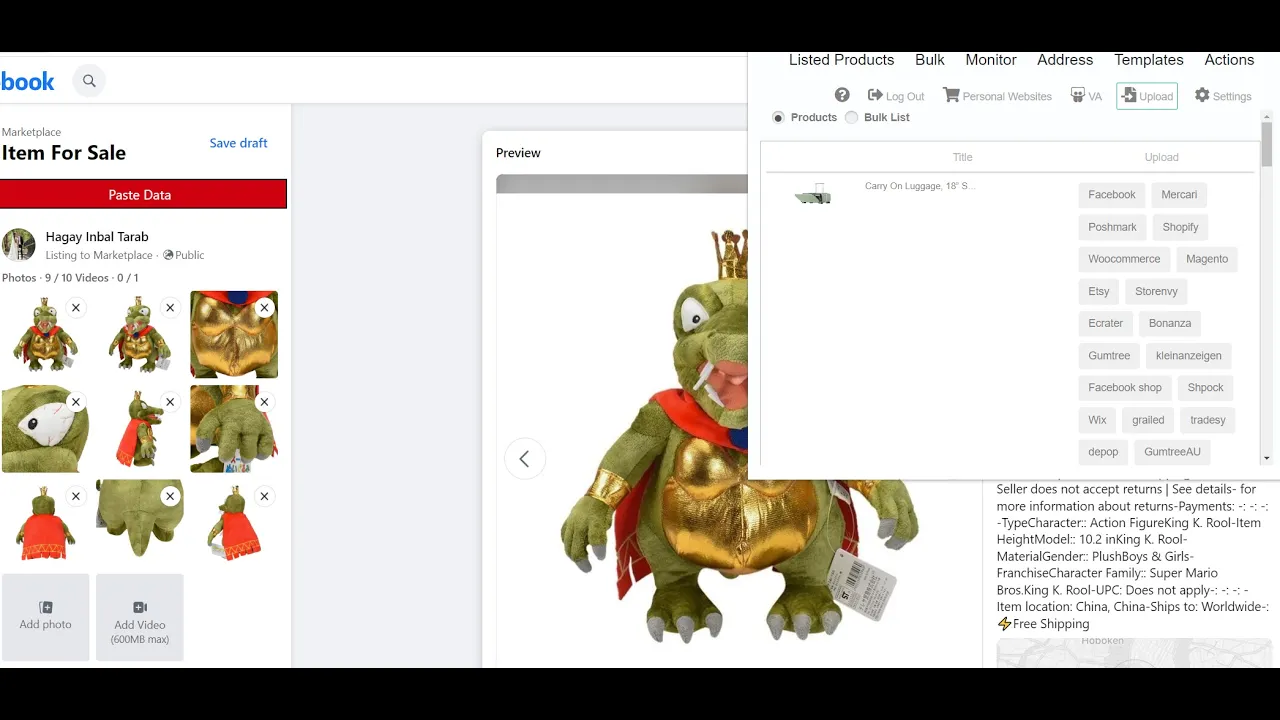Screen dimensions: 1280x720
Task: Remove red cape back view photo
Action: pyautogui.click(x=76, y=496)
